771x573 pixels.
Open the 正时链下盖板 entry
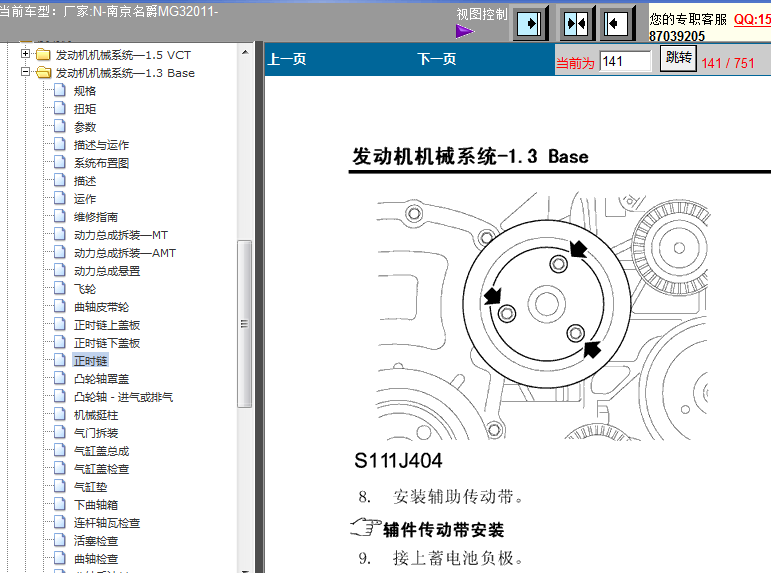[107, 343]
